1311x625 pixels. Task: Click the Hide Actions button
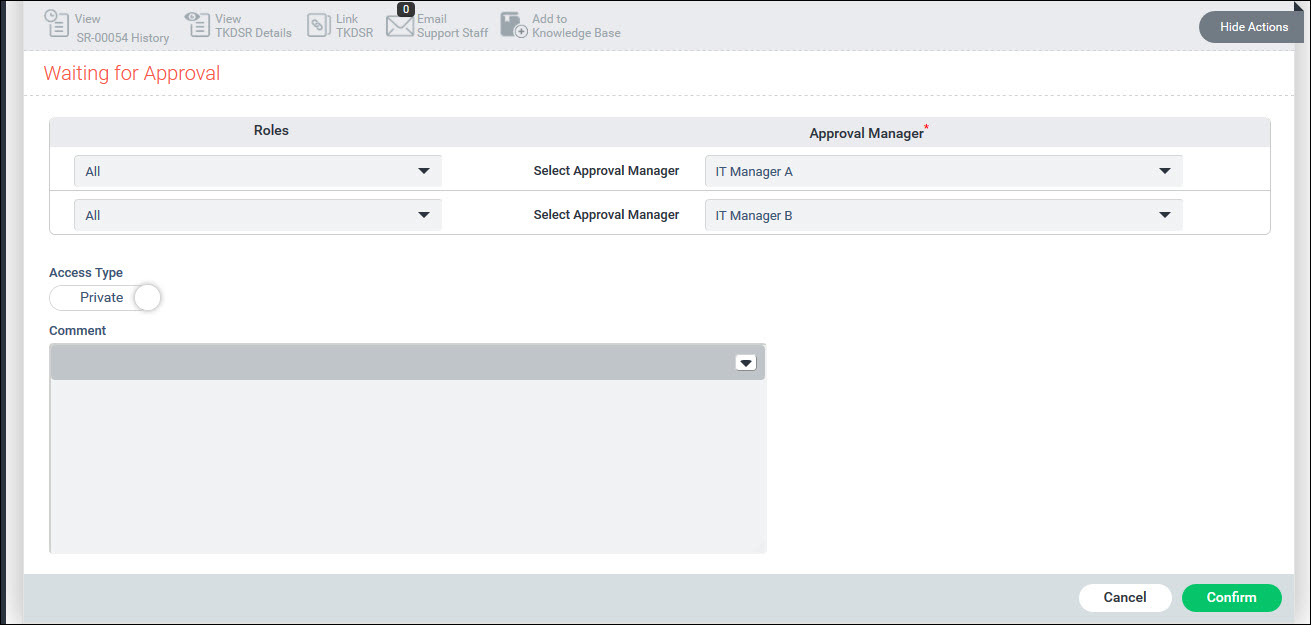(1254, 27)
